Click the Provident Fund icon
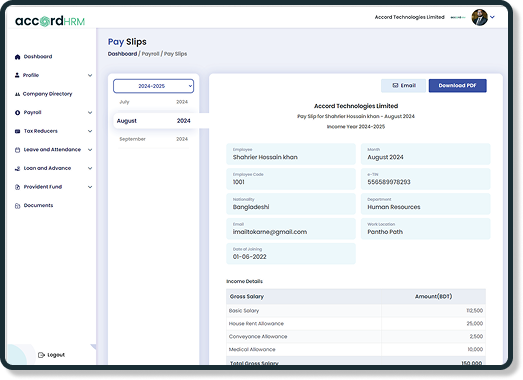Viewport: 523px width, 380px height. [17, 187]
